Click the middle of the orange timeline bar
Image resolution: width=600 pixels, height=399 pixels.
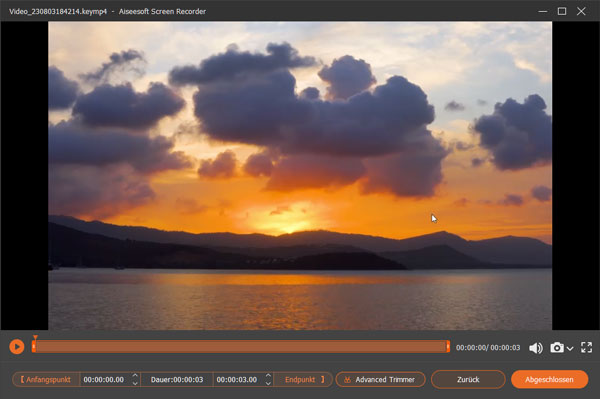[241, 347]
